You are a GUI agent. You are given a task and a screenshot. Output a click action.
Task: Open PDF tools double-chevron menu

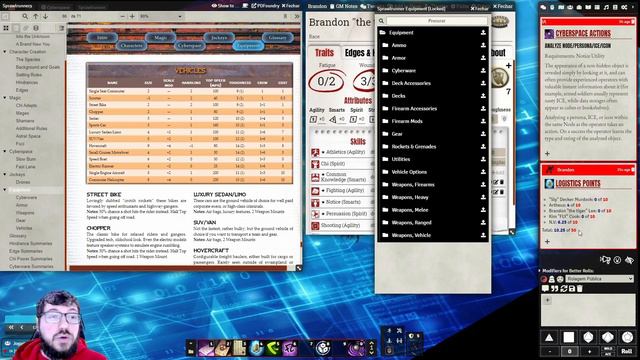pos(297,16)
